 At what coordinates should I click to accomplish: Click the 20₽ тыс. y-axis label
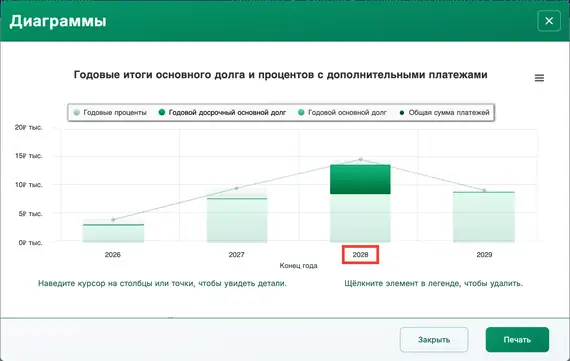[29, 127]
